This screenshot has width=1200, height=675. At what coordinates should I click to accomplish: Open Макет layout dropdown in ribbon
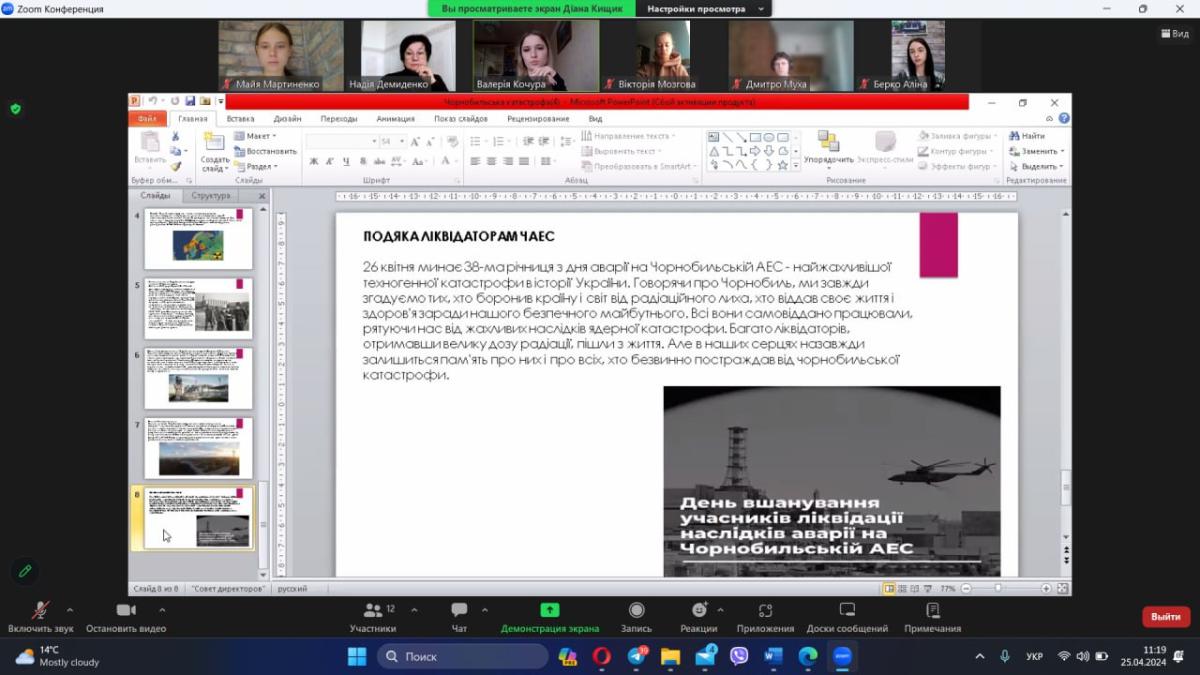point(257,136)
